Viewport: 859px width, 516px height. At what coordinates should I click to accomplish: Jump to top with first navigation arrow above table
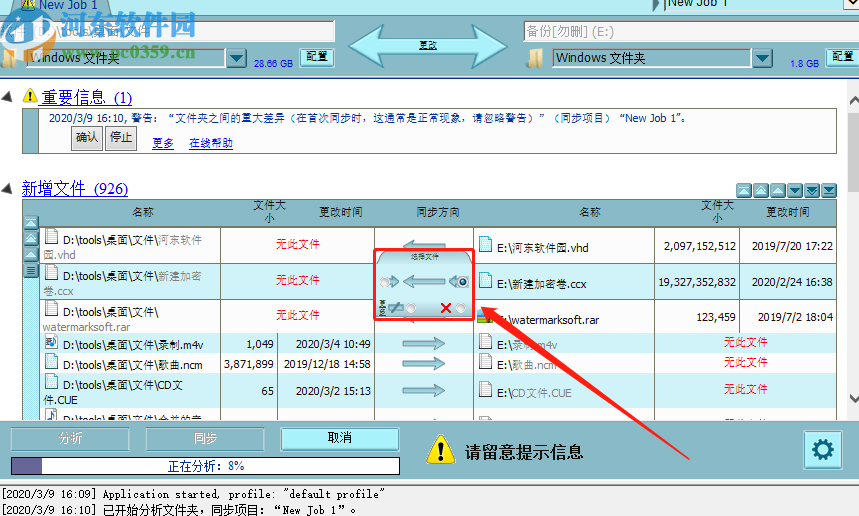point(744,191)
